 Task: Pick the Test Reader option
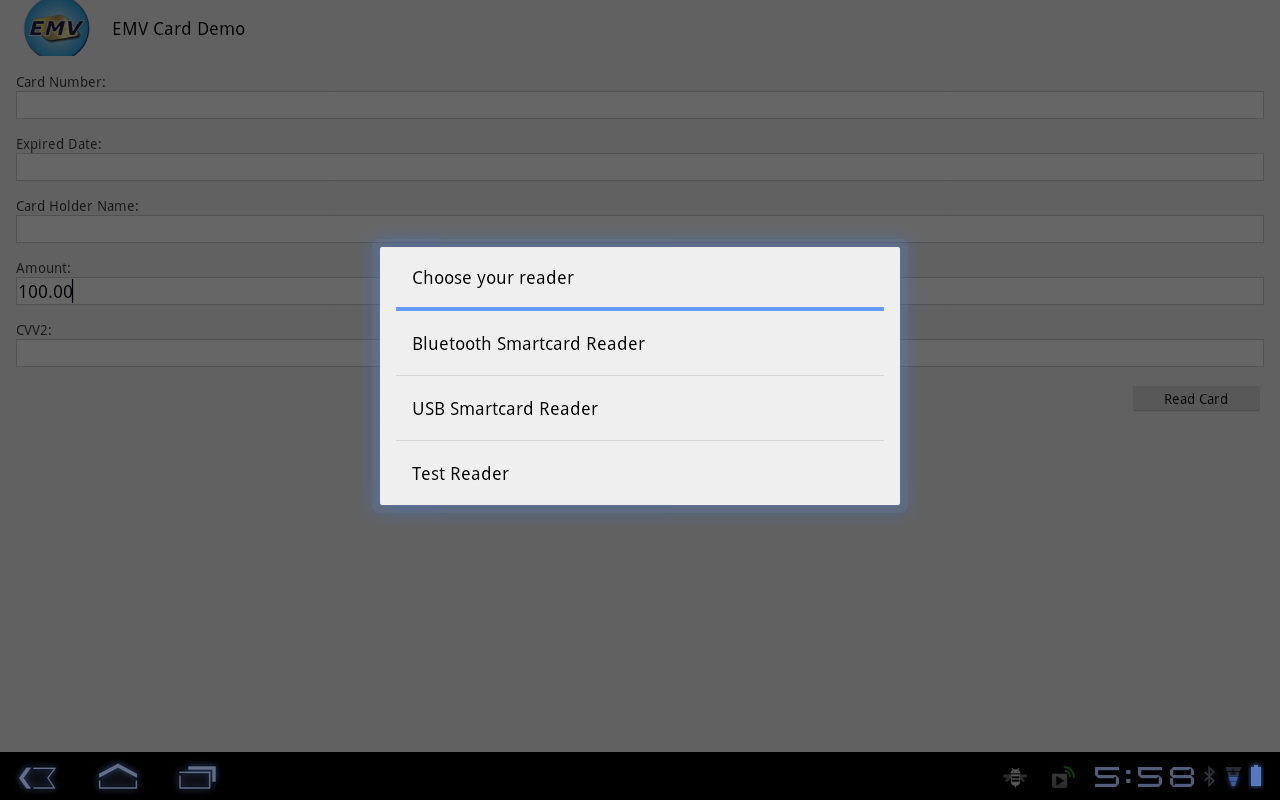click(640, 473)
